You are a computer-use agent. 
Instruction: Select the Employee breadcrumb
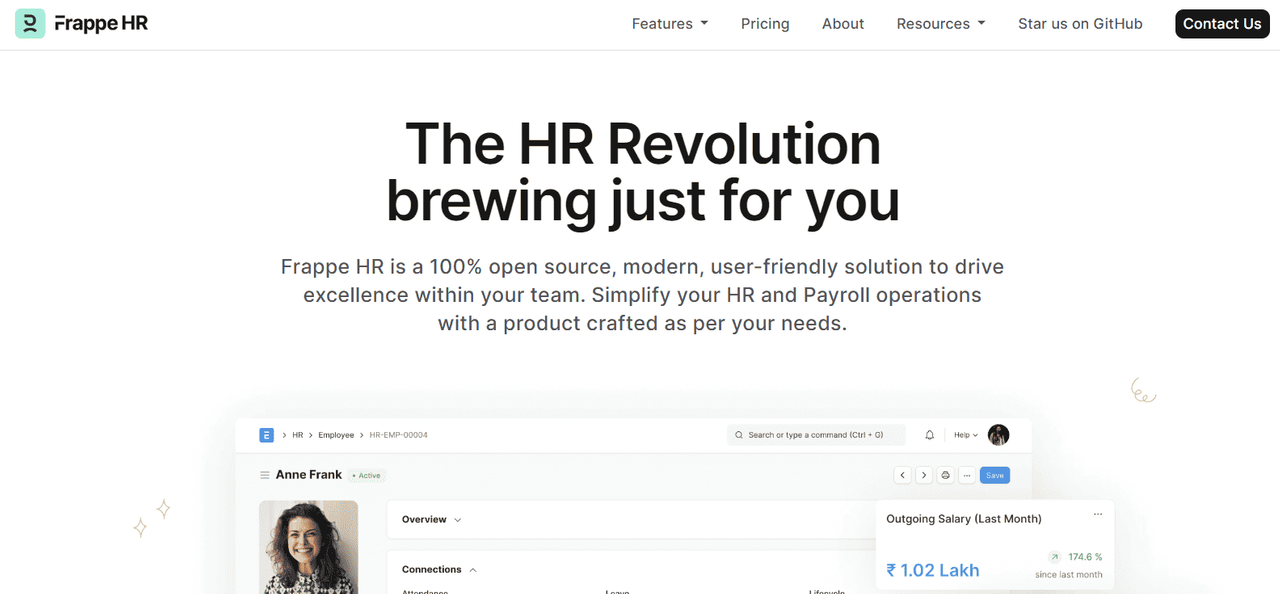[x=336, y=435]
